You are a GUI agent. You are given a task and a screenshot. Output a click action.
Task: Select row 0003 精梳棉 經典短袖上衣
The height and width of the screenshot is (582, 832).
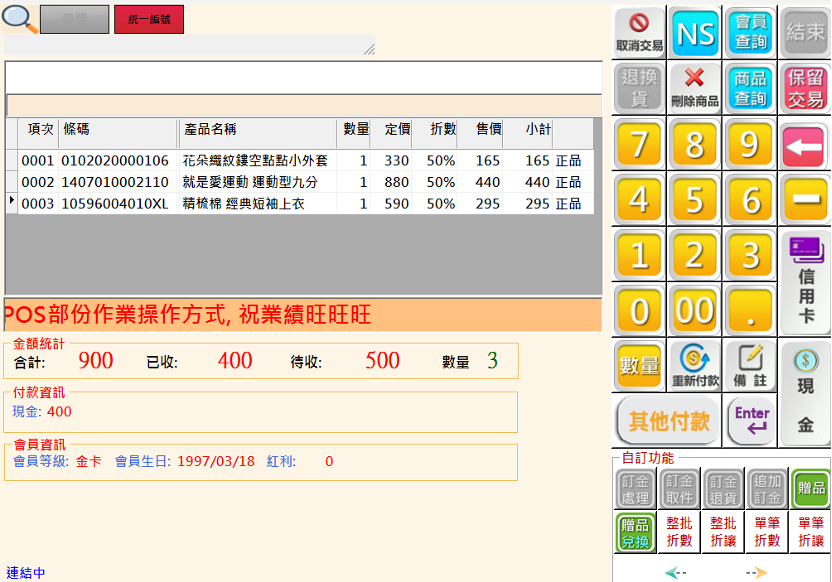pyautogui.click(x=301, y=204)
